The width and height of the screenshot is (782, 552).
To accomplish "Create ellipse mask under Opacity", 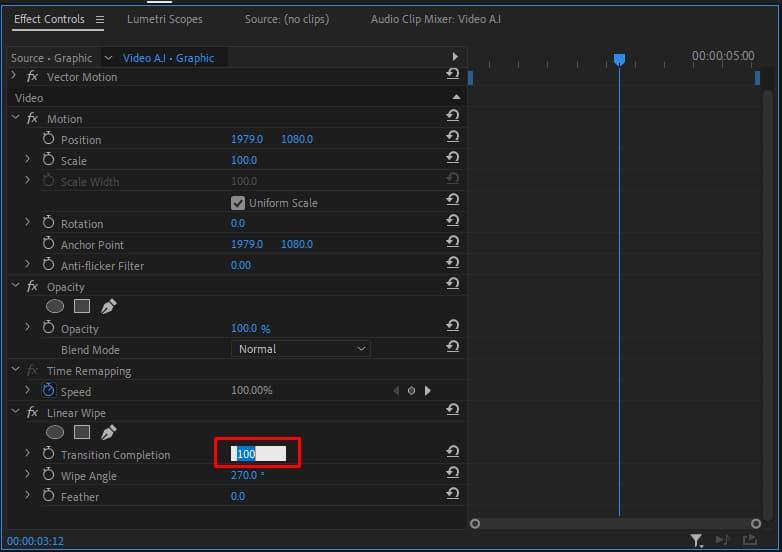I will 55,307.
